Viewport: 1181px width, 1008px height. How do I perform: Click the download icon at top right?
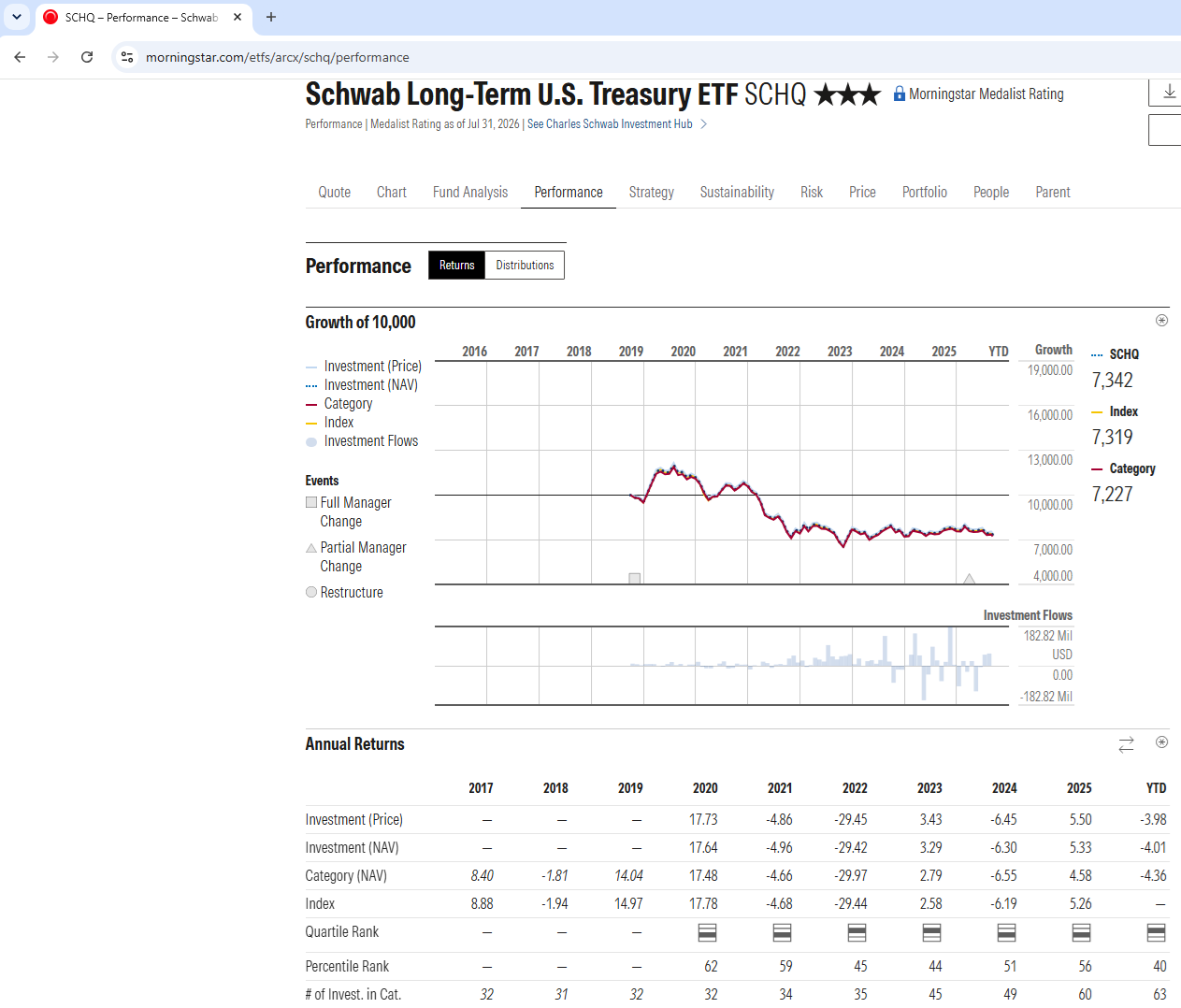click(1169, 92)
